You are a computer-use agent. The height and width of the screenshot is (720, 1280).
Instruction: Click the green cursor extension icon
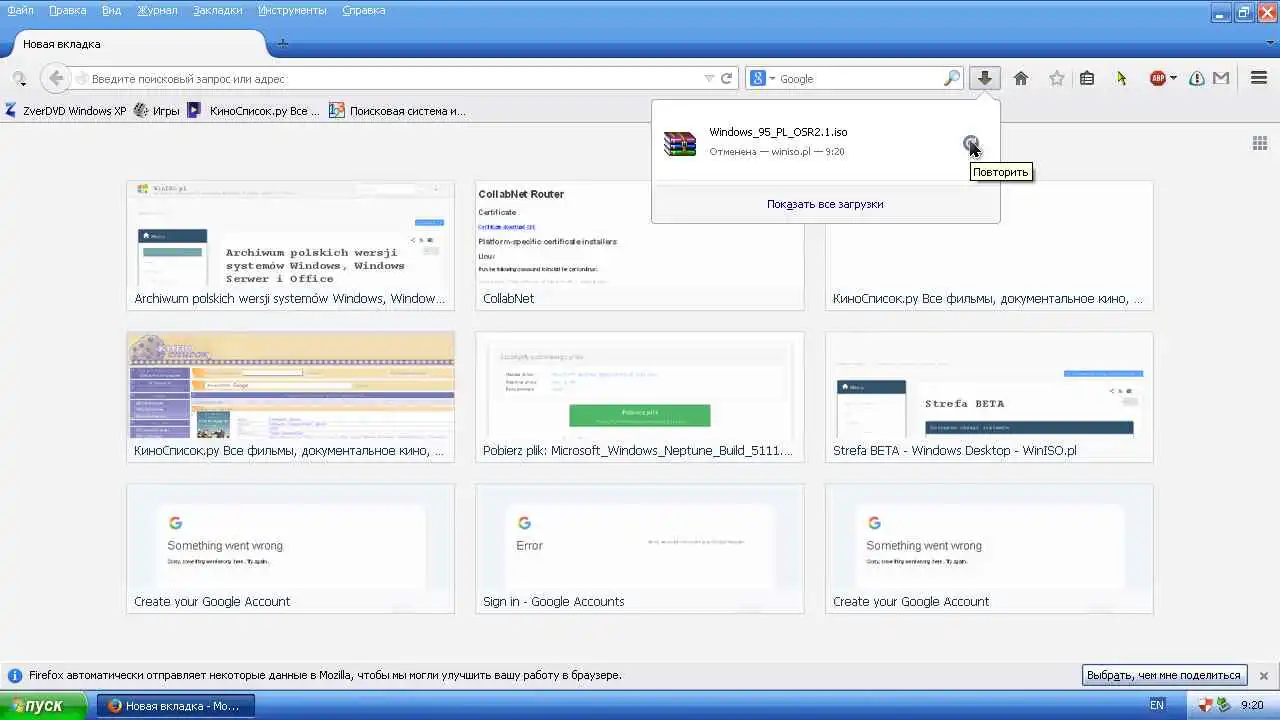(x=1121, y=78)
